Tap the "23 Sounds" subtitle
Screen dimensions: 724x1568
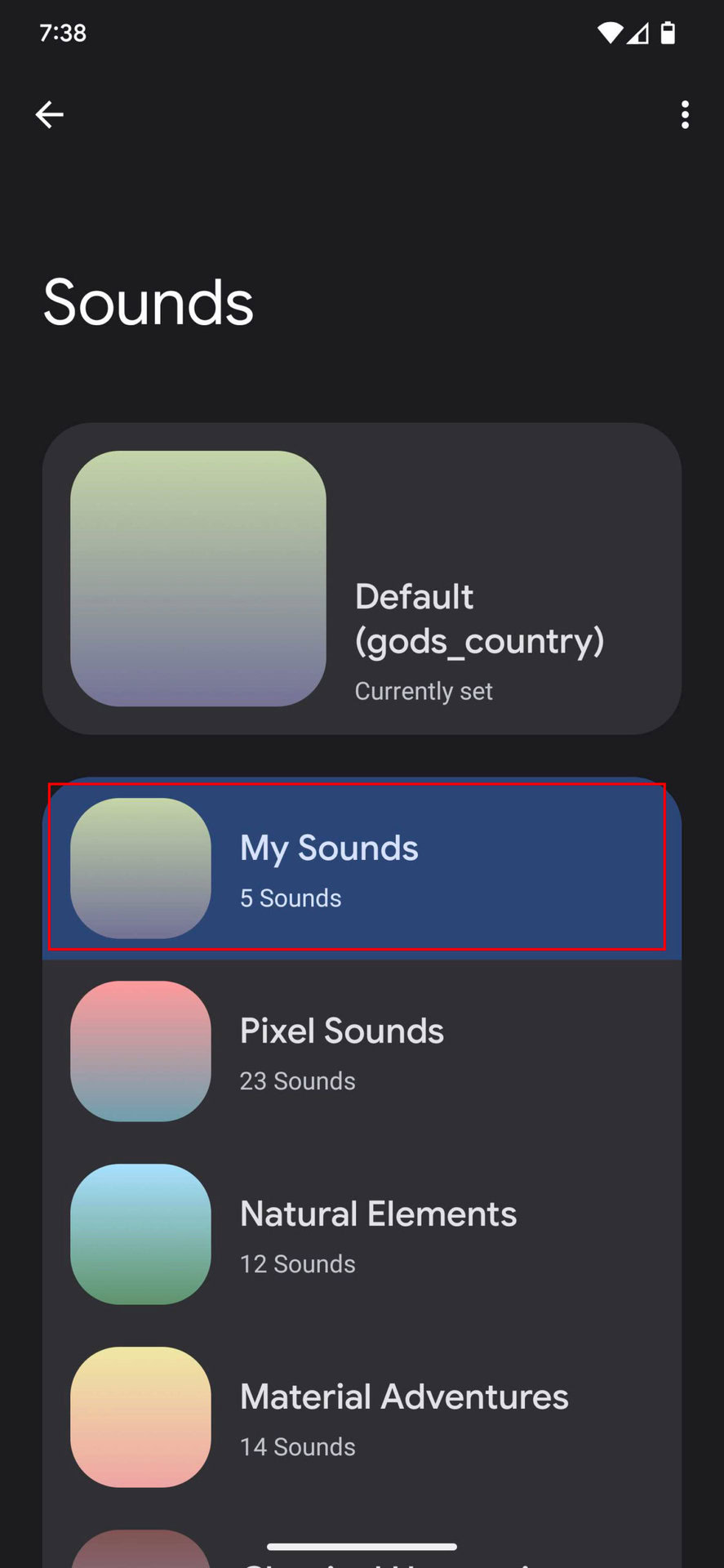pyautogui.click(x=297, y=1081)
